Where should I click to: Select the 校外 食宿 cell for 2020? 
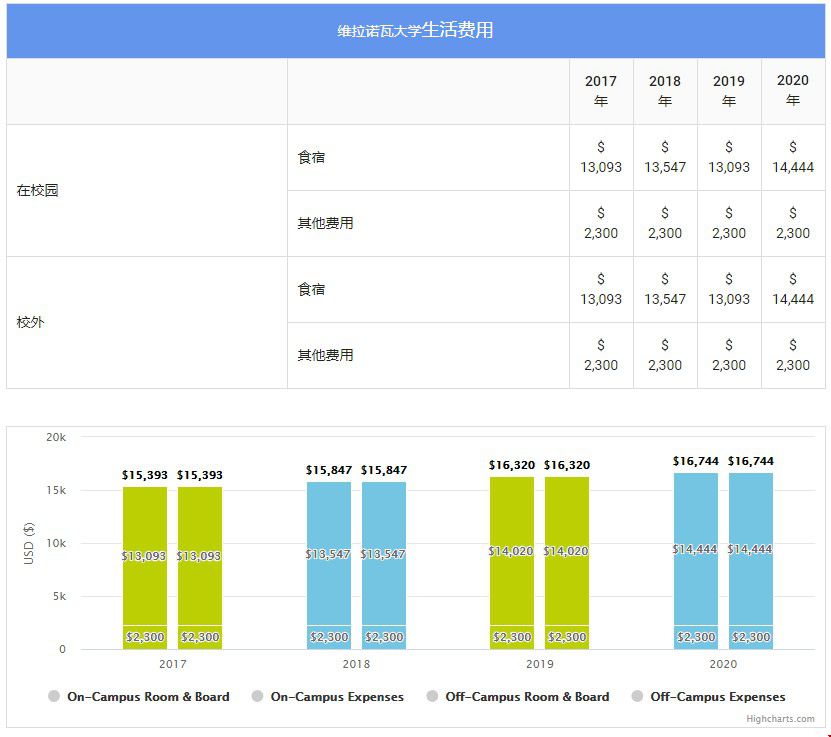pos(793,290)
